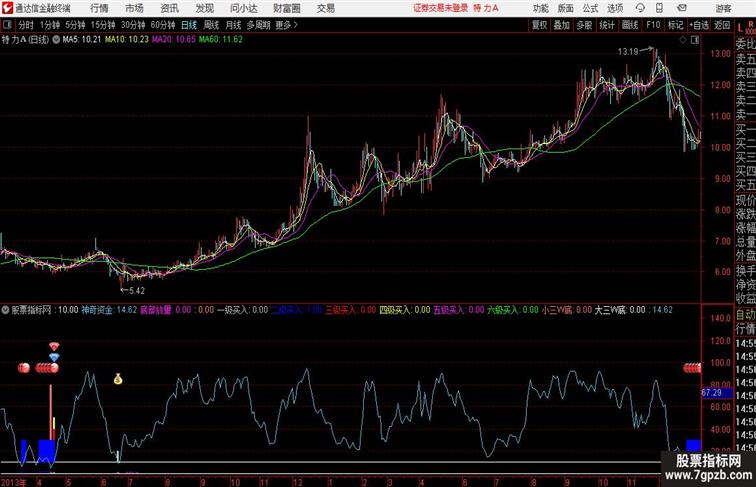This screenshot has width=756, height=487.
Task: Click the headset customer service icon
Action: (640, 8)
